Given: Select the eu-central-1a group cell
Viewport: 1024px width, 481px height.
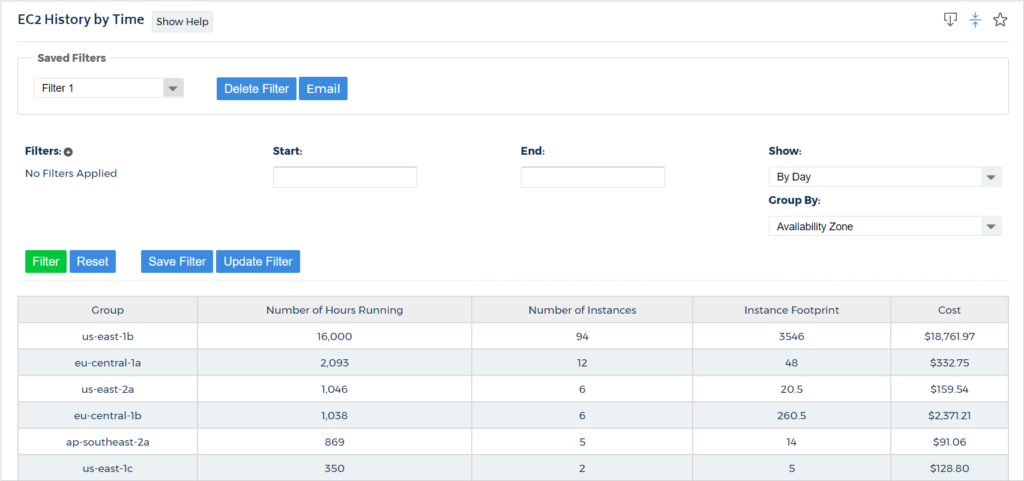Looking at the screenshot, I should [x=108, y=363].
